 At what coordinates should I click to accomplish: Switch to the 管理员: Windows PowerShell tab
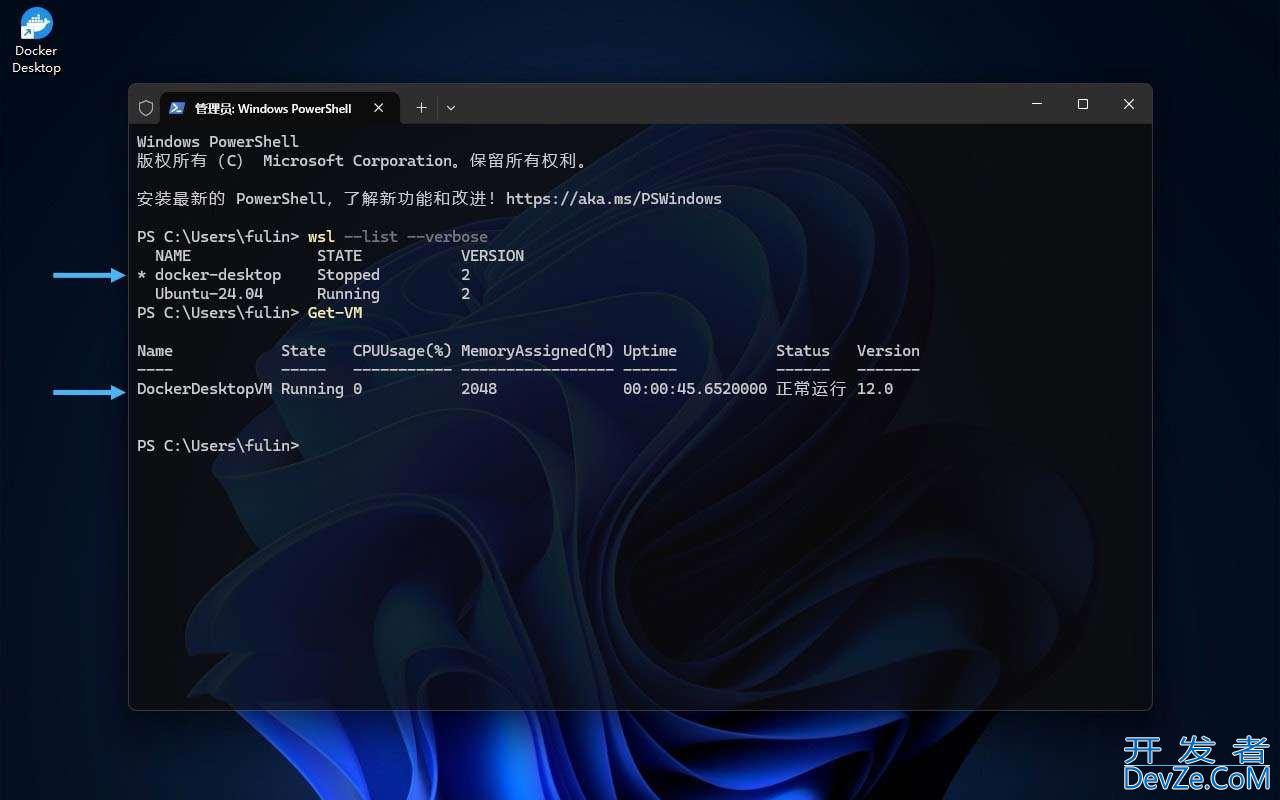[x=279, y=108]
